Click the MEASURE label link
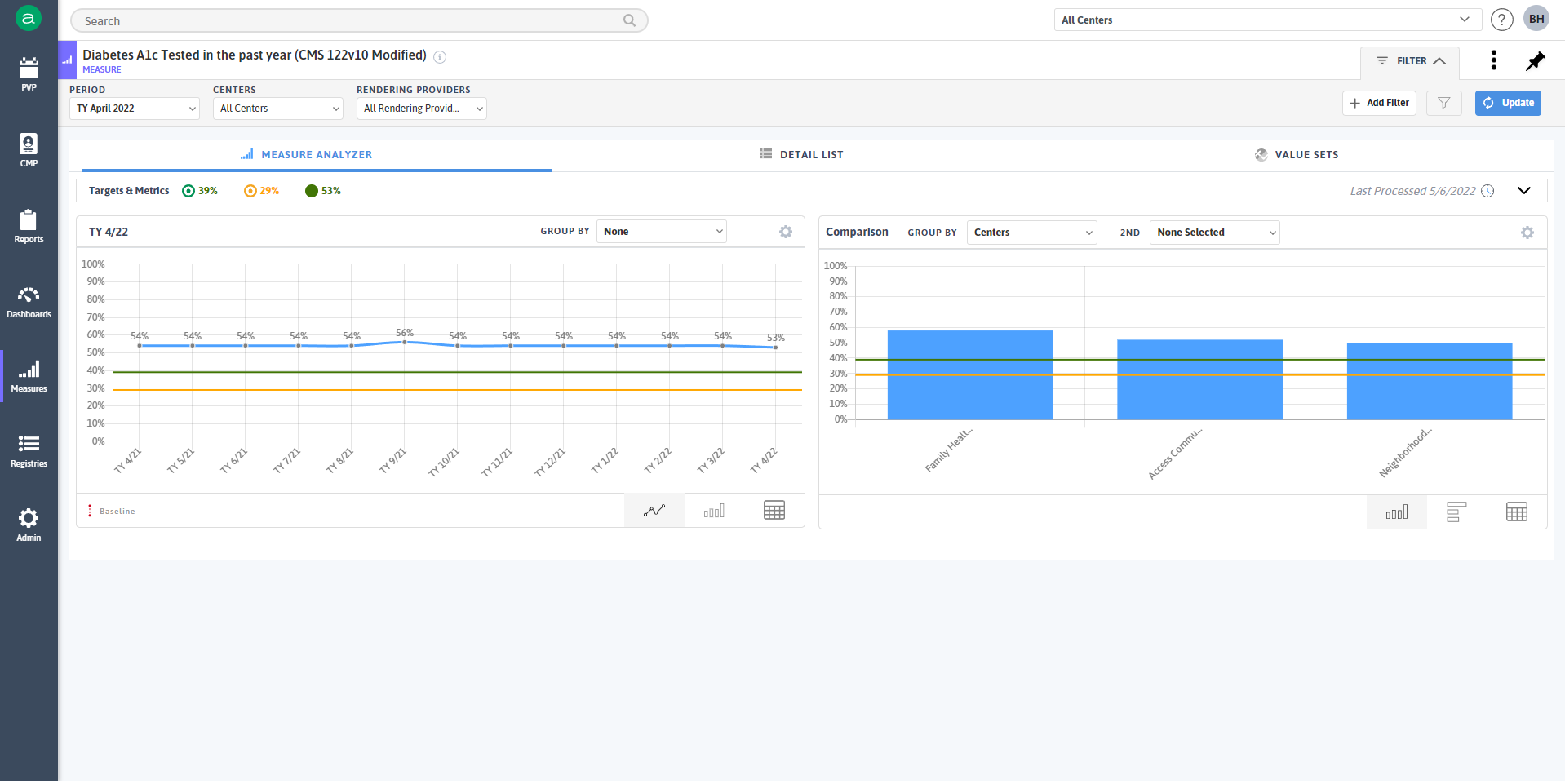Image resolution: width=1565 pixels, height=784 pixels. (x=102, y=70)
